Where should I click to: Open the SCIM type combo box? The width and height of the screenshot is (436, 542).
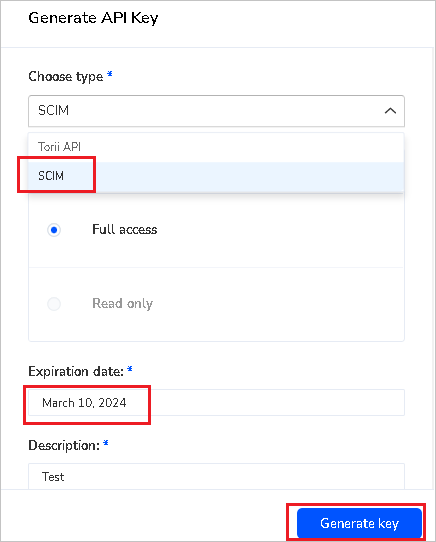216,111
